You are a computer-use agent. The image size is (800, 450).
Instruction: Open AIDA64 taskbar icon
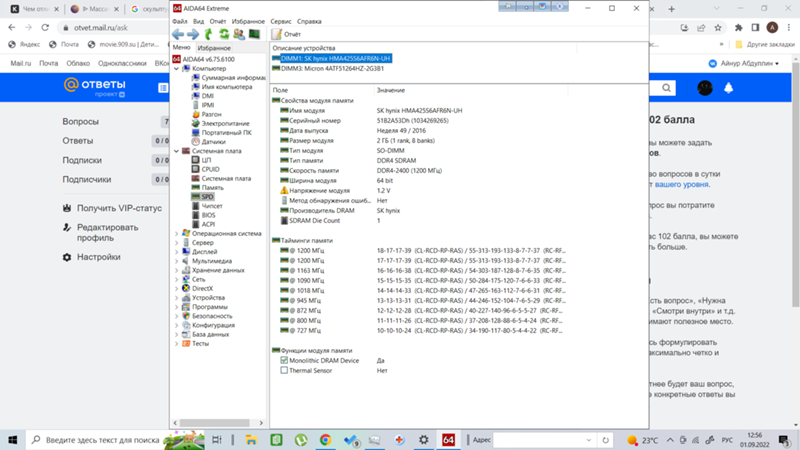(448, 440)
